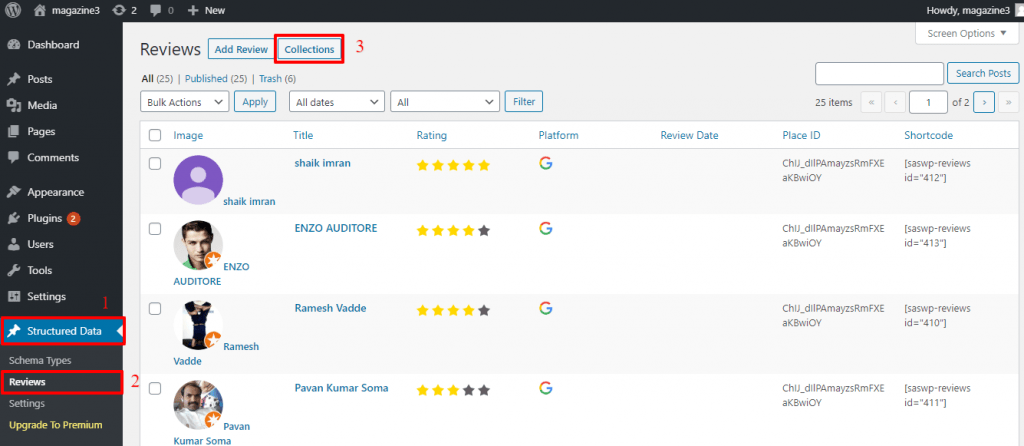Click Pavan Kumar Soma's profile photo
The height and width of the screenshot is (446, 1024).
coord(198,404)
